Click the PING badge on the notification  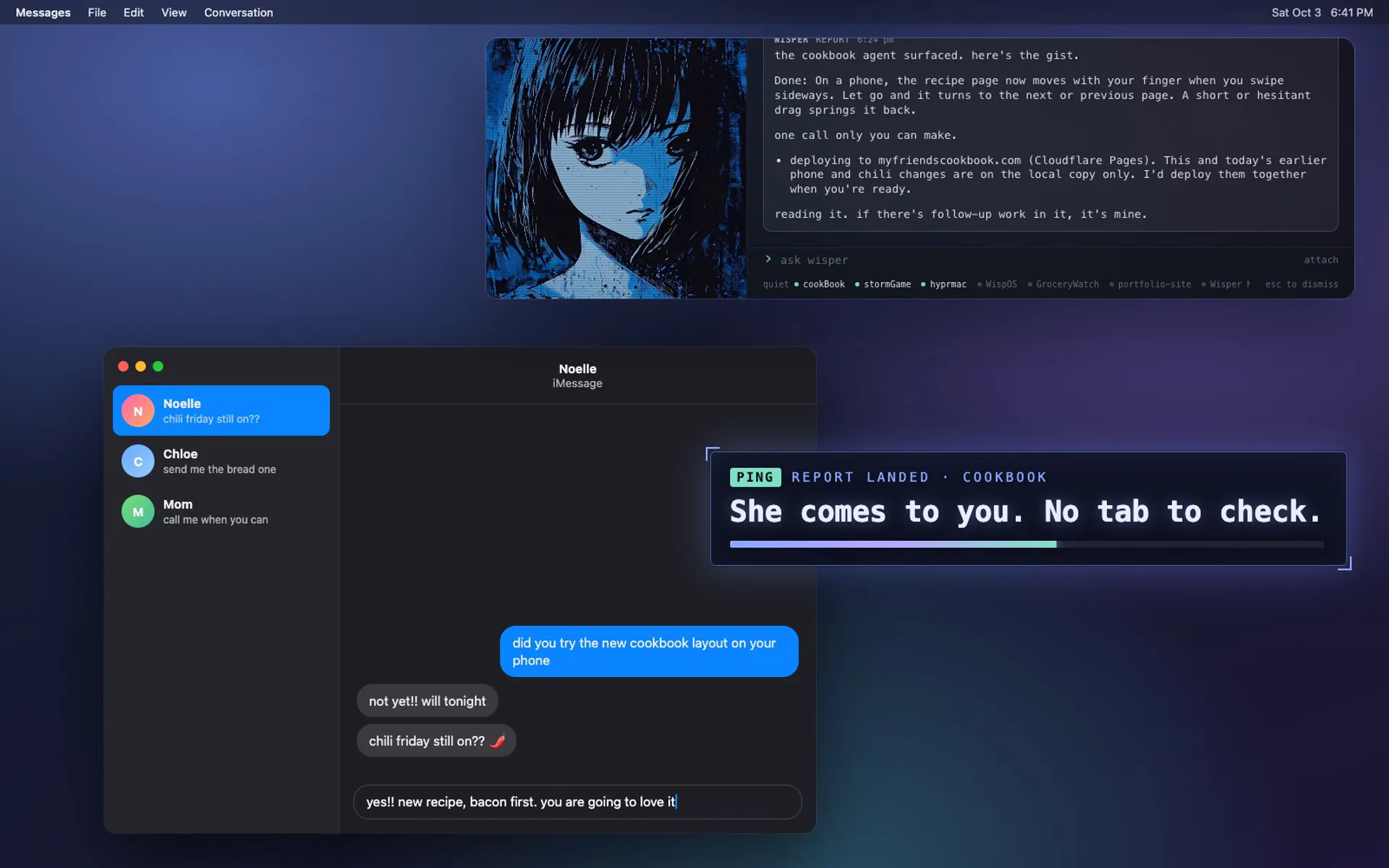pyautogui.click(x=755, y=477)
